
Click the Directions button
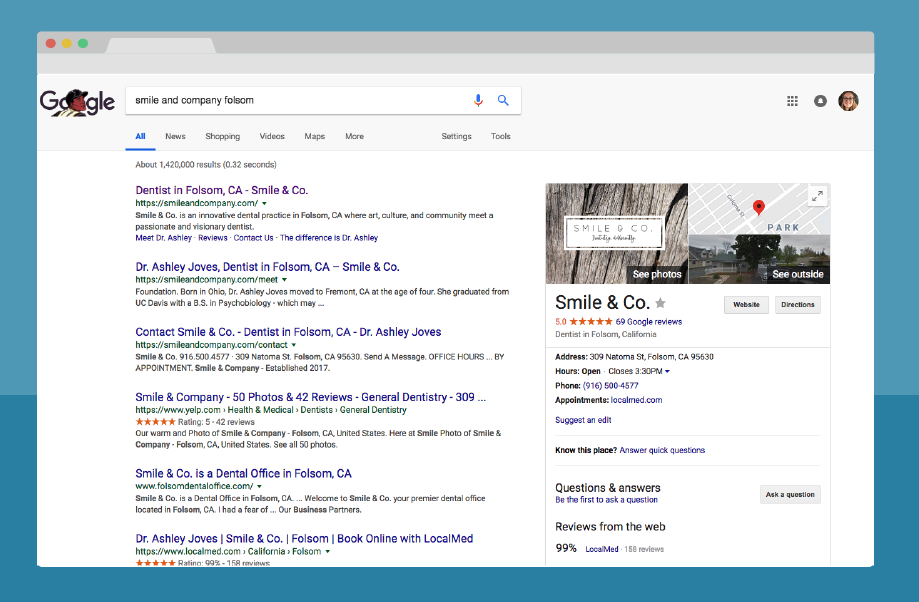click(x=798, y=305)
